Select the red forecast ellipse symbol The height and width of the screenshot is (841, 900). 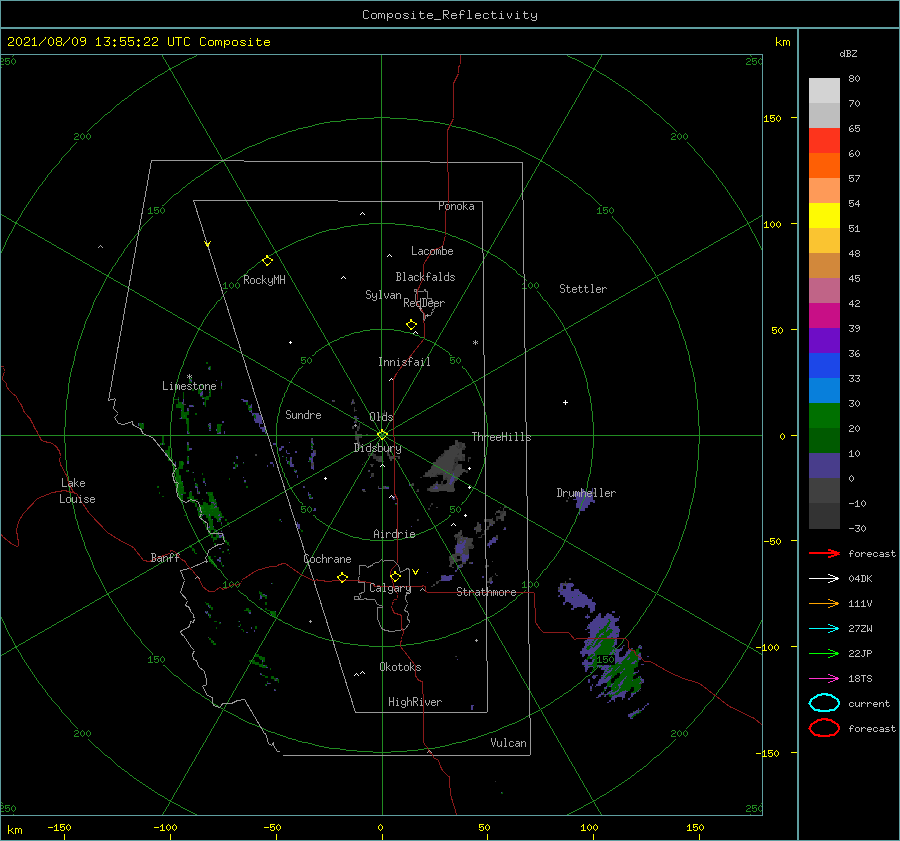click(824, 728)
